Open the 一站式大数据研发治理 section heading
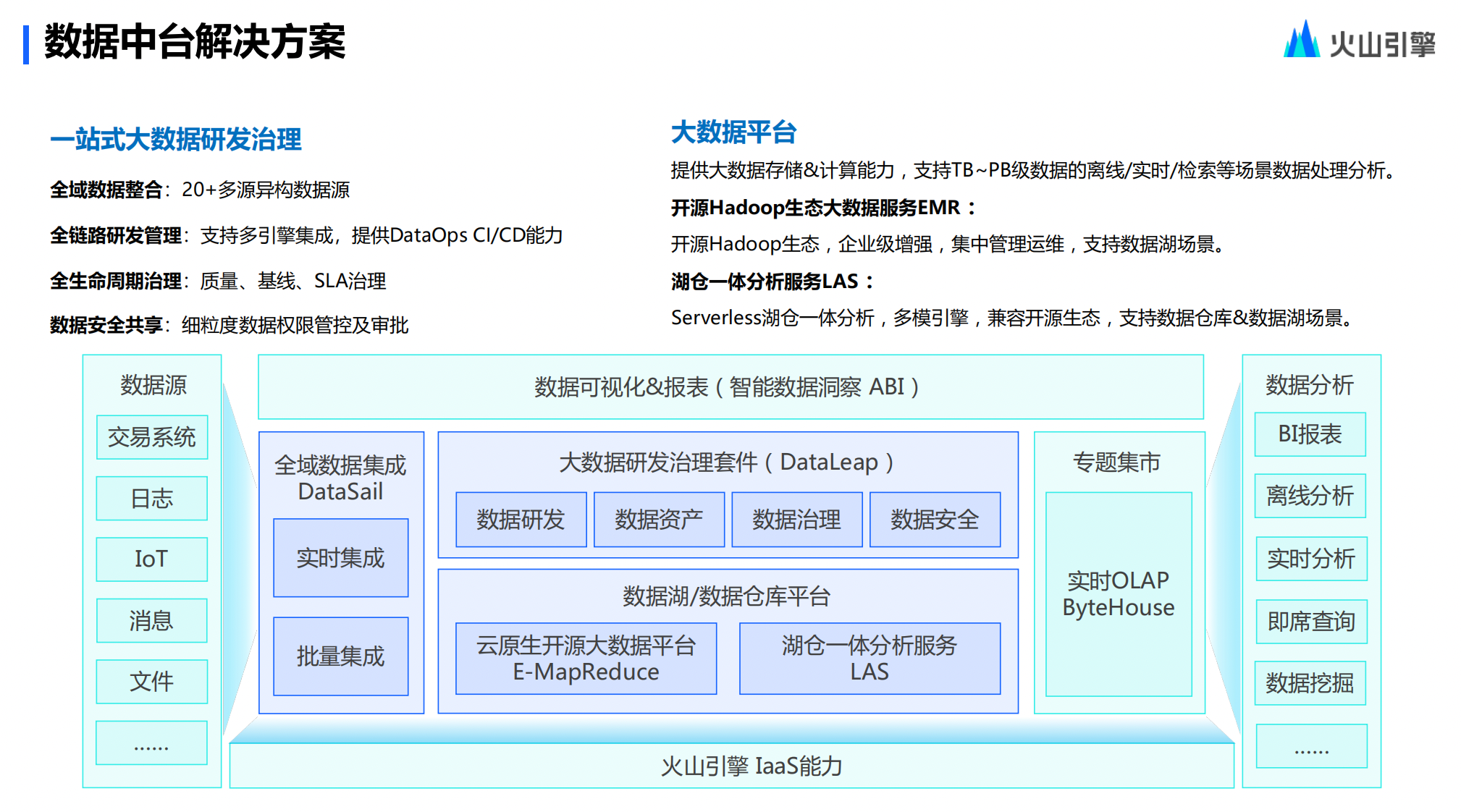 point(177,139)
